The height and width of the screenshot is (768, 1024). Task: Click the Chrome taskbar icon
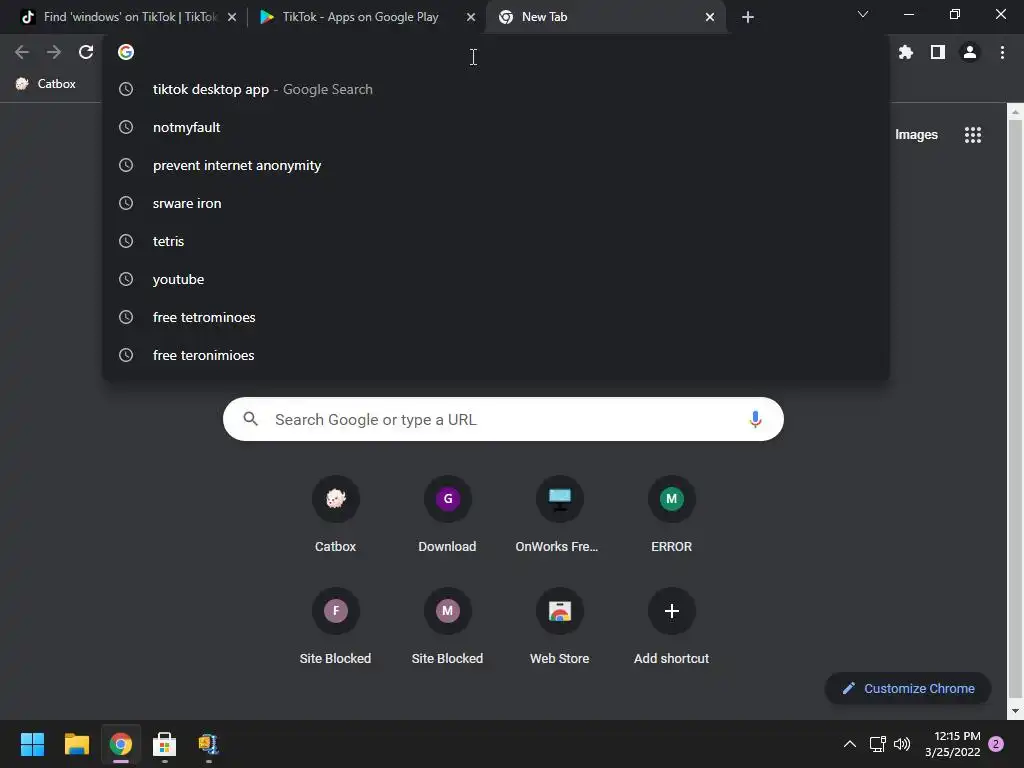pyautogui.click(x=121, y=744)
